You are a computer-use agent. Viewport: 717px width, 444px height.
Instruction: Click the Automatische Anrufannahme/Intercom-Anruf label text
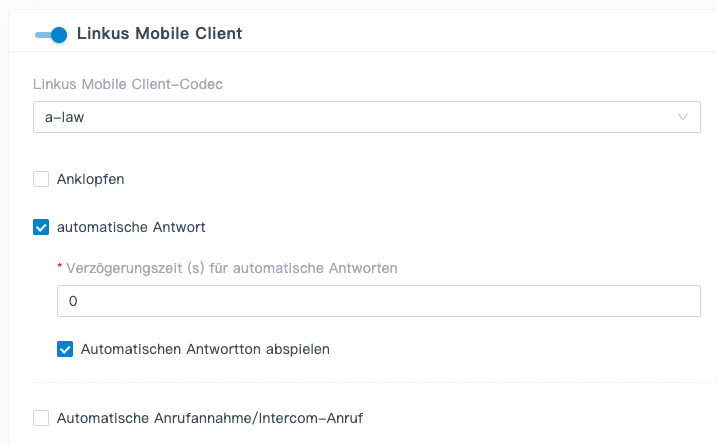210,417
